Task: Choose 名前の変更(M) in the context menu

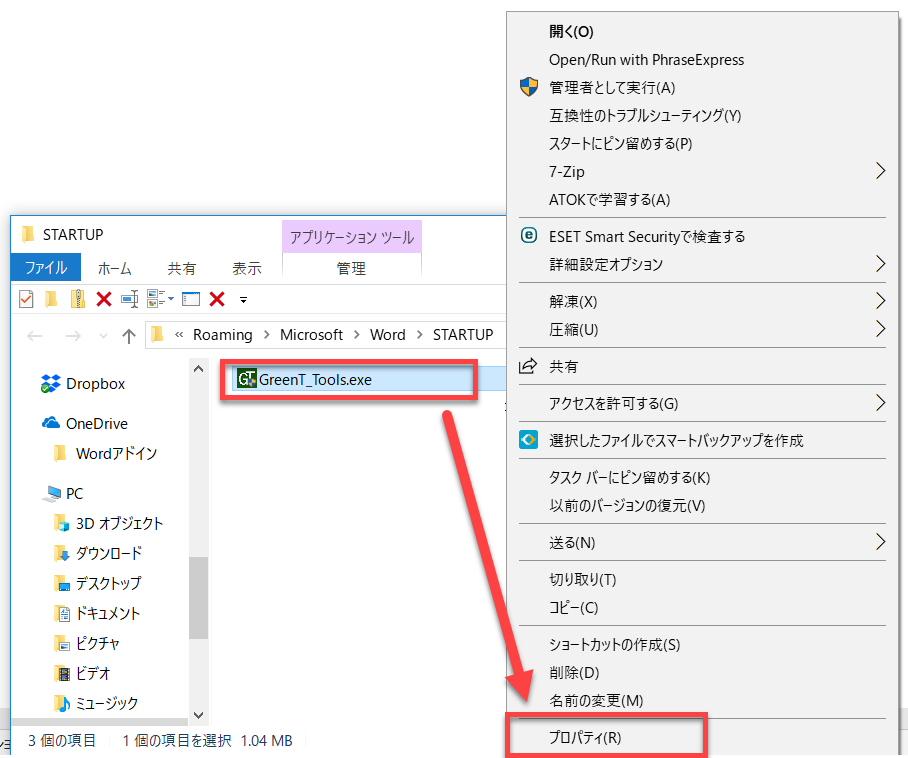Action: [596, 701]
